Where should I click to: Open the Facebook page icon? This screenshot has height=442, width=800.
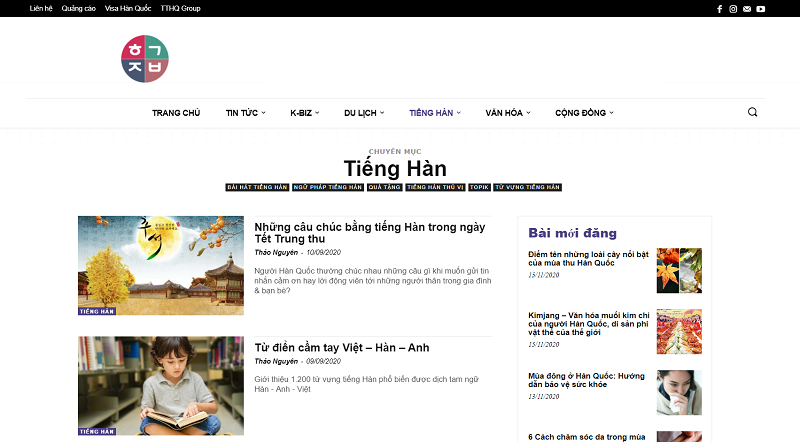719,8
